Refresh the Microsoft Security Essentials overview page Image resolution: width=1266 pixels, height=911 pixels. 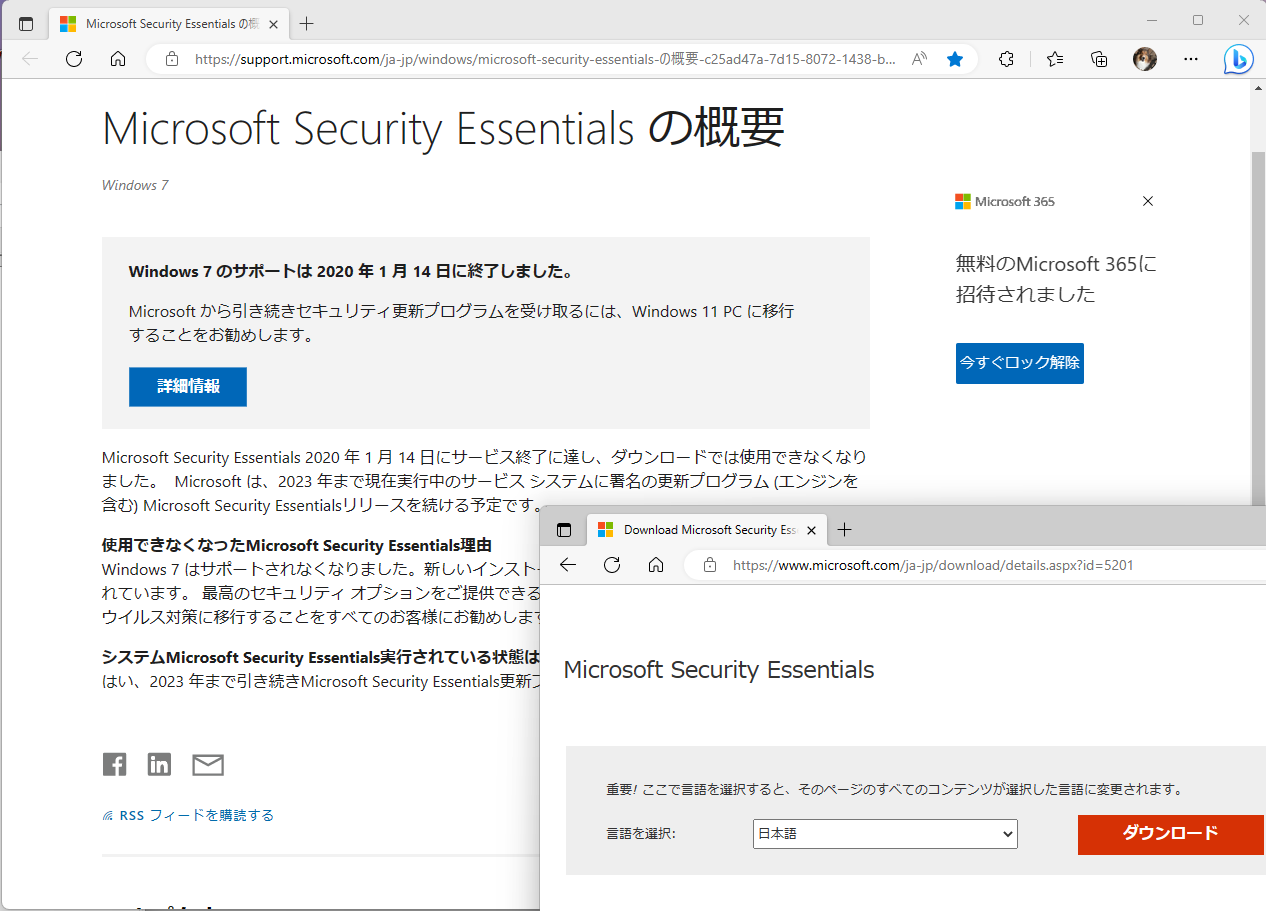point(74,59)
